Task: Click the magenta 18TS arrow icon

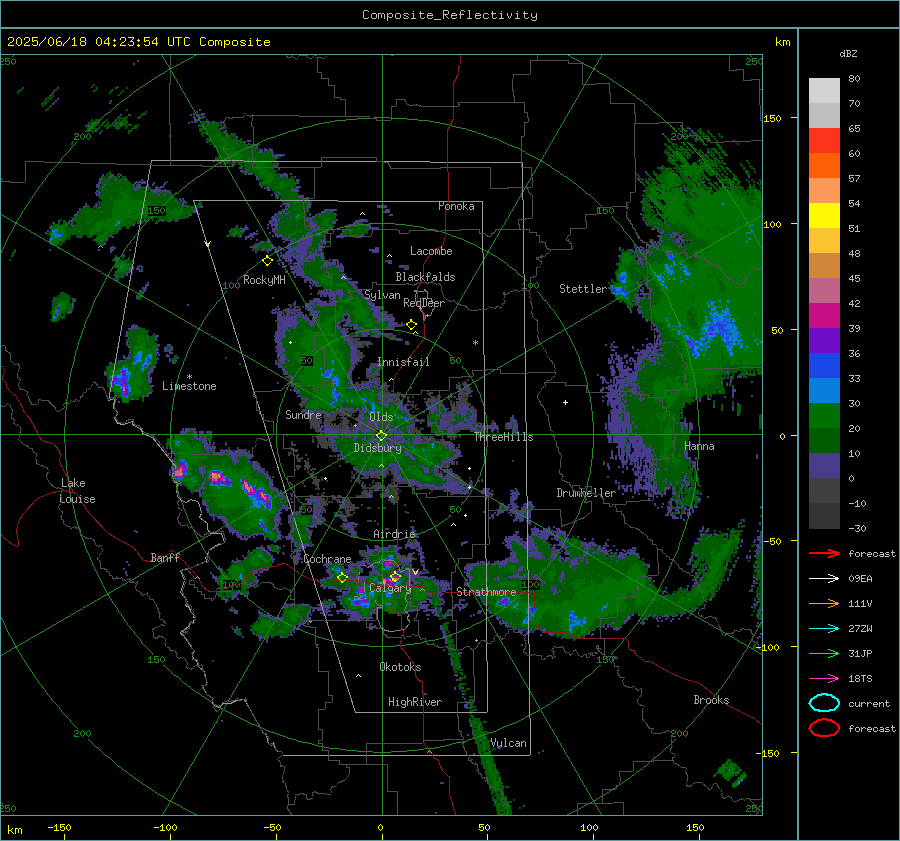Action: pyautogui.click(x=824, y=679)
